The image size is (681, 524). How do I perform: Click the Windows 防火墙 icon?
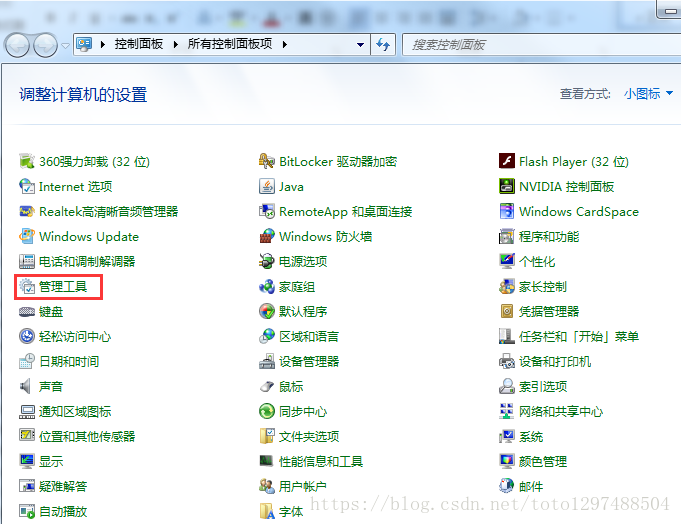[x=267, y=237]
